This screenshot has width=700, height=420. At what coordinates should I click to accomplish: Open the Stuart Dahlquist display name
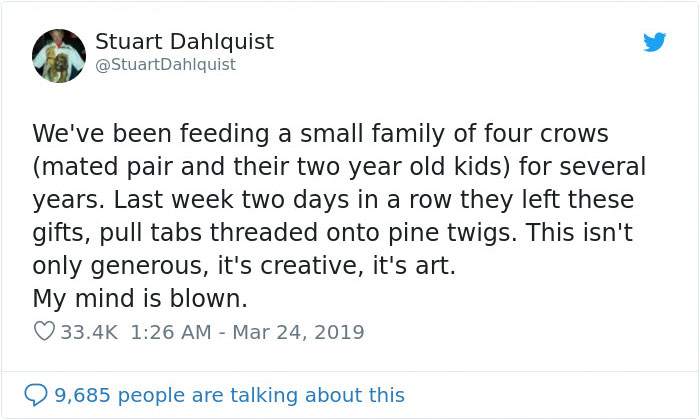(x=184, y=42)
